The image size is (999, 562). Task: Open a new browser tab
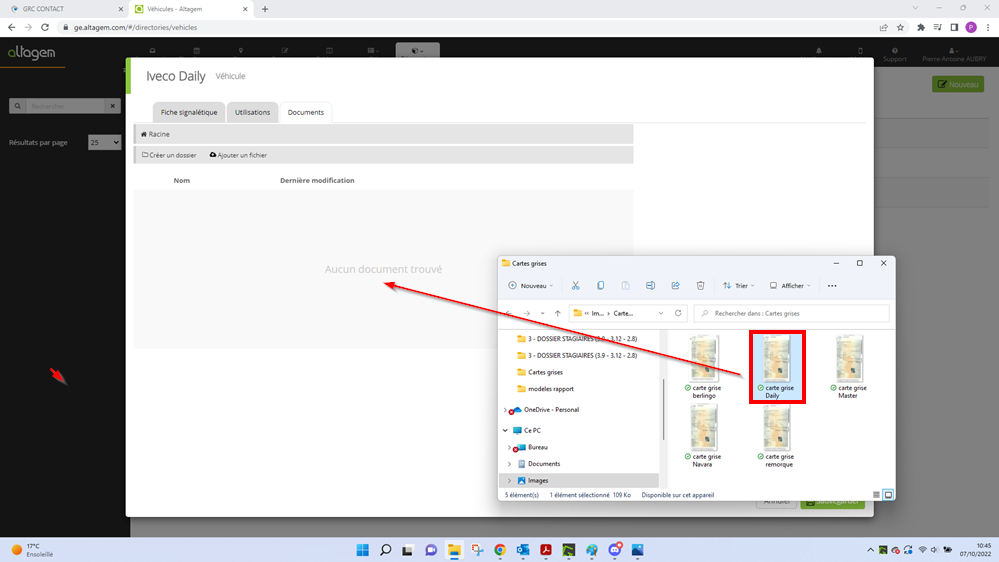click(x=265, y=9)
